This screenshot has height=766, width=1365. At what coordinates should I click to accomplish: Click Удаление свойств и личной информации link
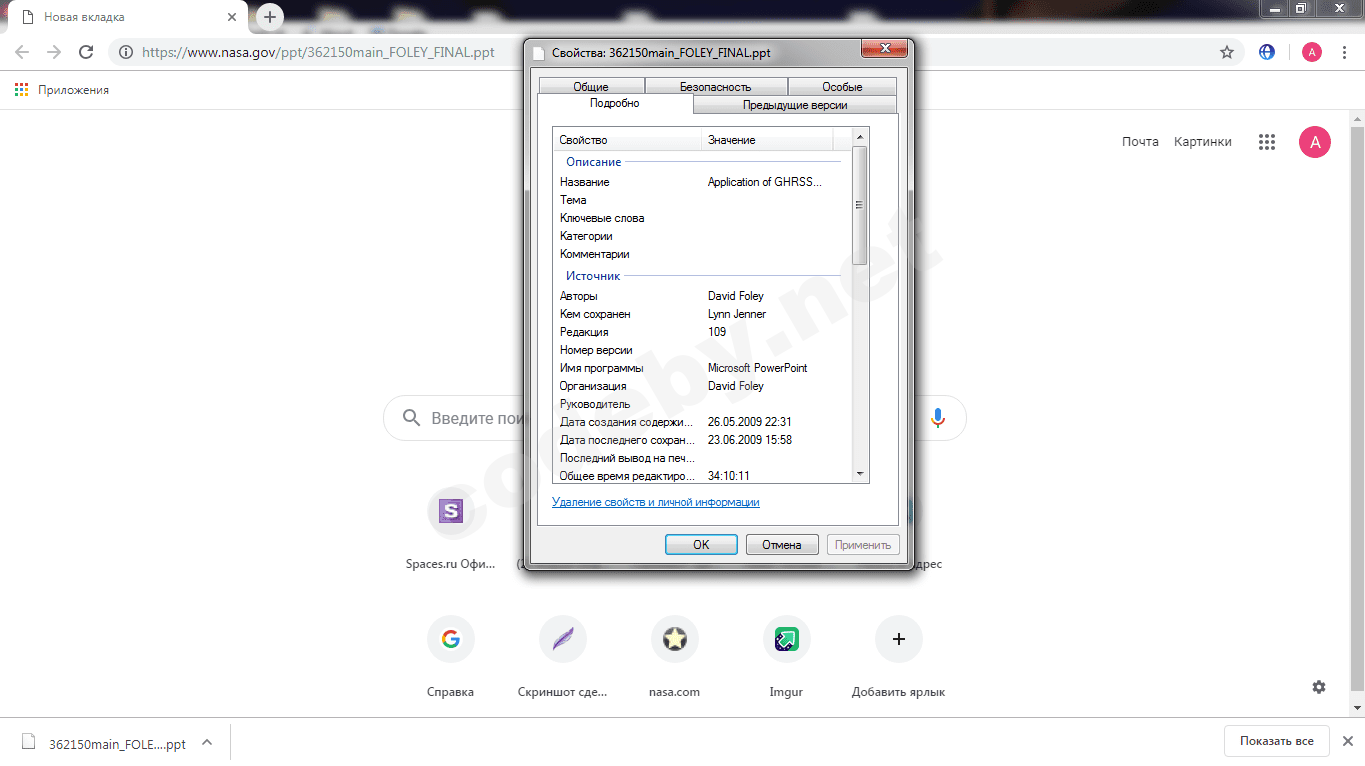655,502
